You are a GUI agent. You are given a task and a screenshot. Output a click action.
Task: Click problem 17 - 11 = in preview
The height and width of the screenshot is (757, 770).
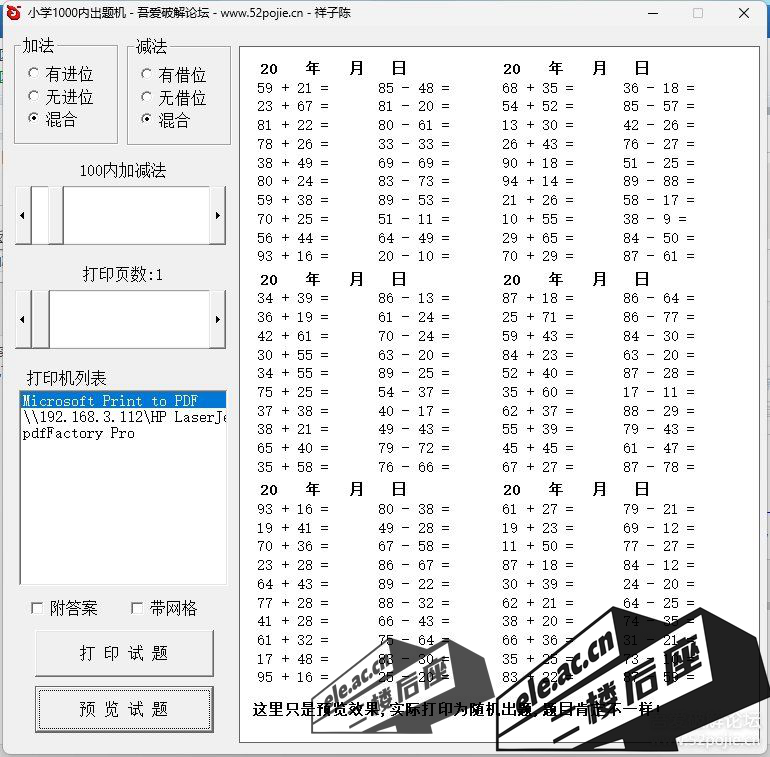pyautogui.click(x=659, y=392)
